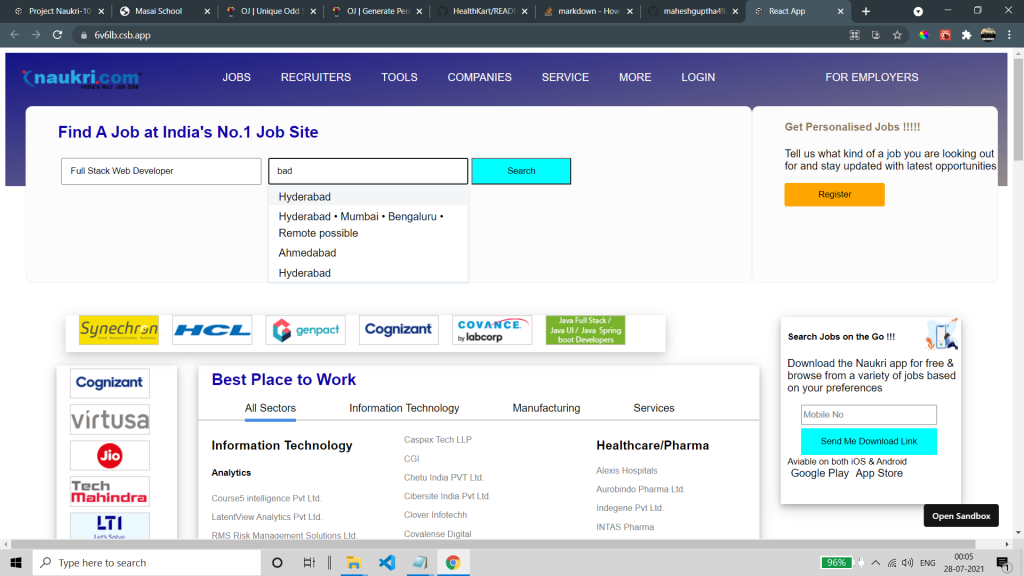Open the browser extensions puzzle icon
Viewport: 1024px width, 576px height.
coord(966,34)
